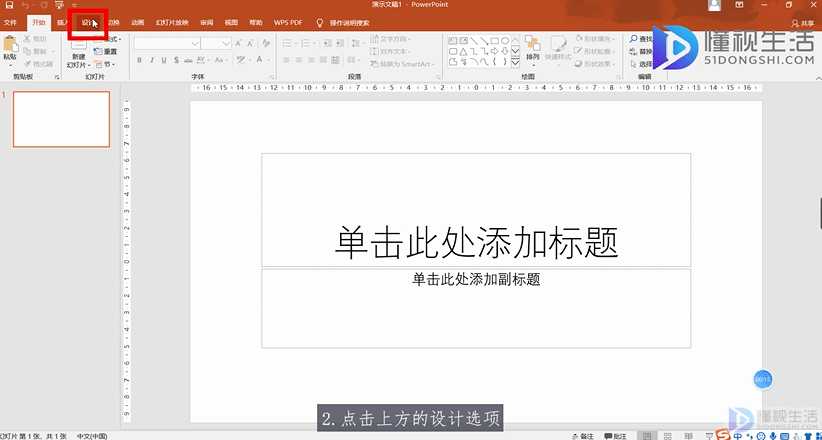This screenshot has width=822, height=440.
Task: Create a new slide with 新建幻灯片
Action: pos(79,53)
